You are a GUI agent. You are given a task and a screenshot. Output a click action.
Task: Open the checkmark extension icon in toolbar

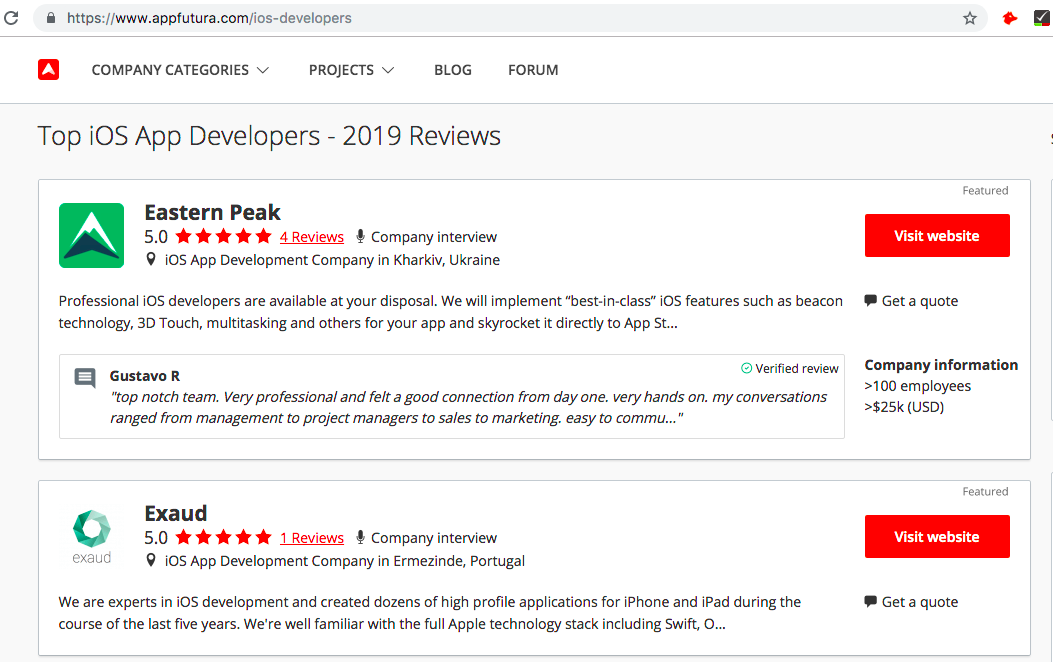[1042, 18]
